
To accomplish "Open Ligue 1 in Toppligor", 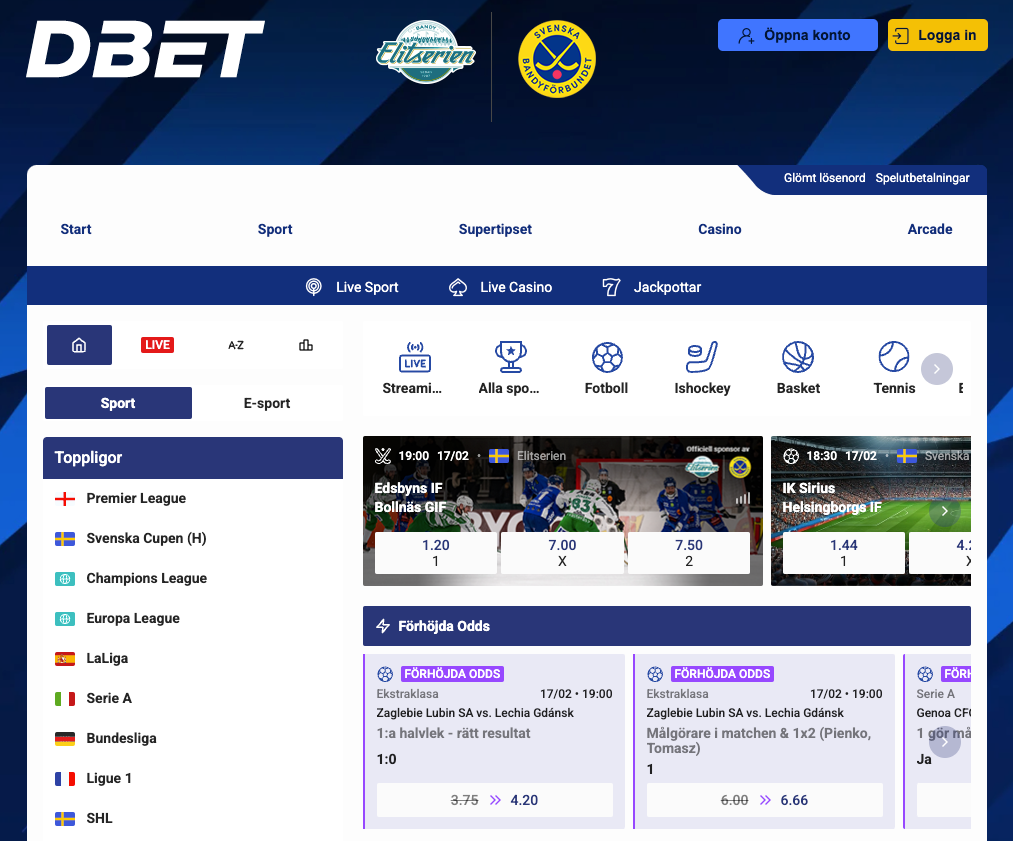I will 193,779.
